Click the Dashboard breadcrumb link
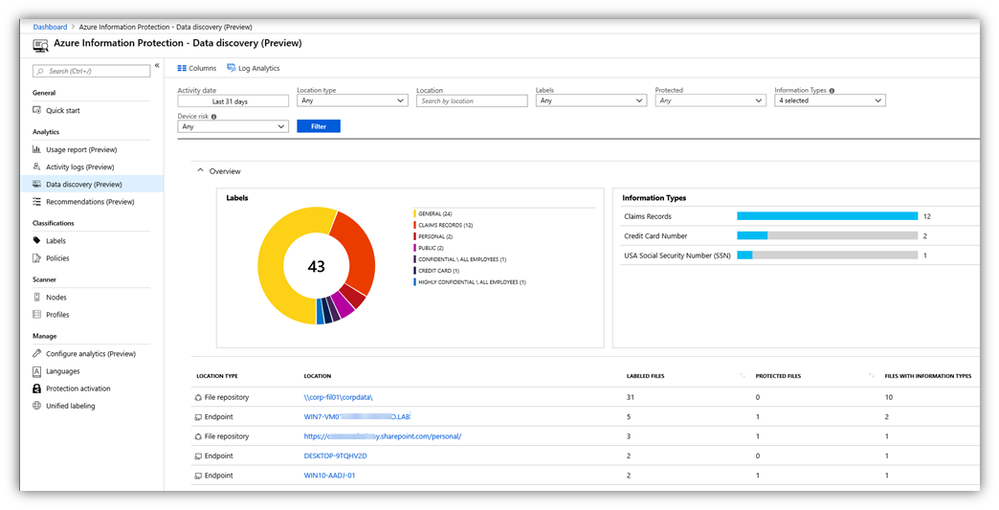The width and height of the screenshot is (999, 510). pos(50,27)
